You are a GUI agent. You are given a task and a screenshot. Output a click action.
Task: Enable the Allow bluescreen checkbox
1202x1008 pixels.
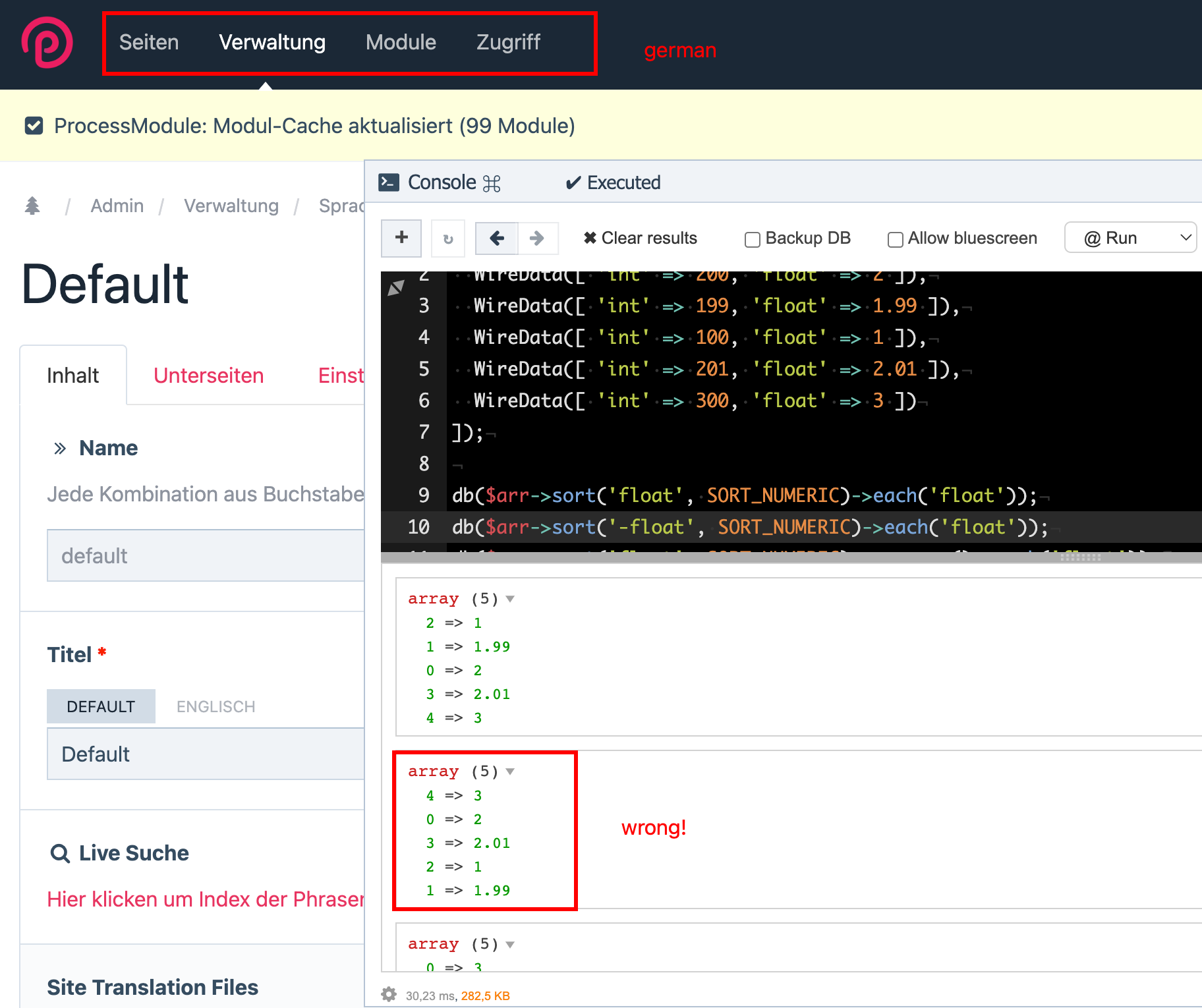point(895,240)
